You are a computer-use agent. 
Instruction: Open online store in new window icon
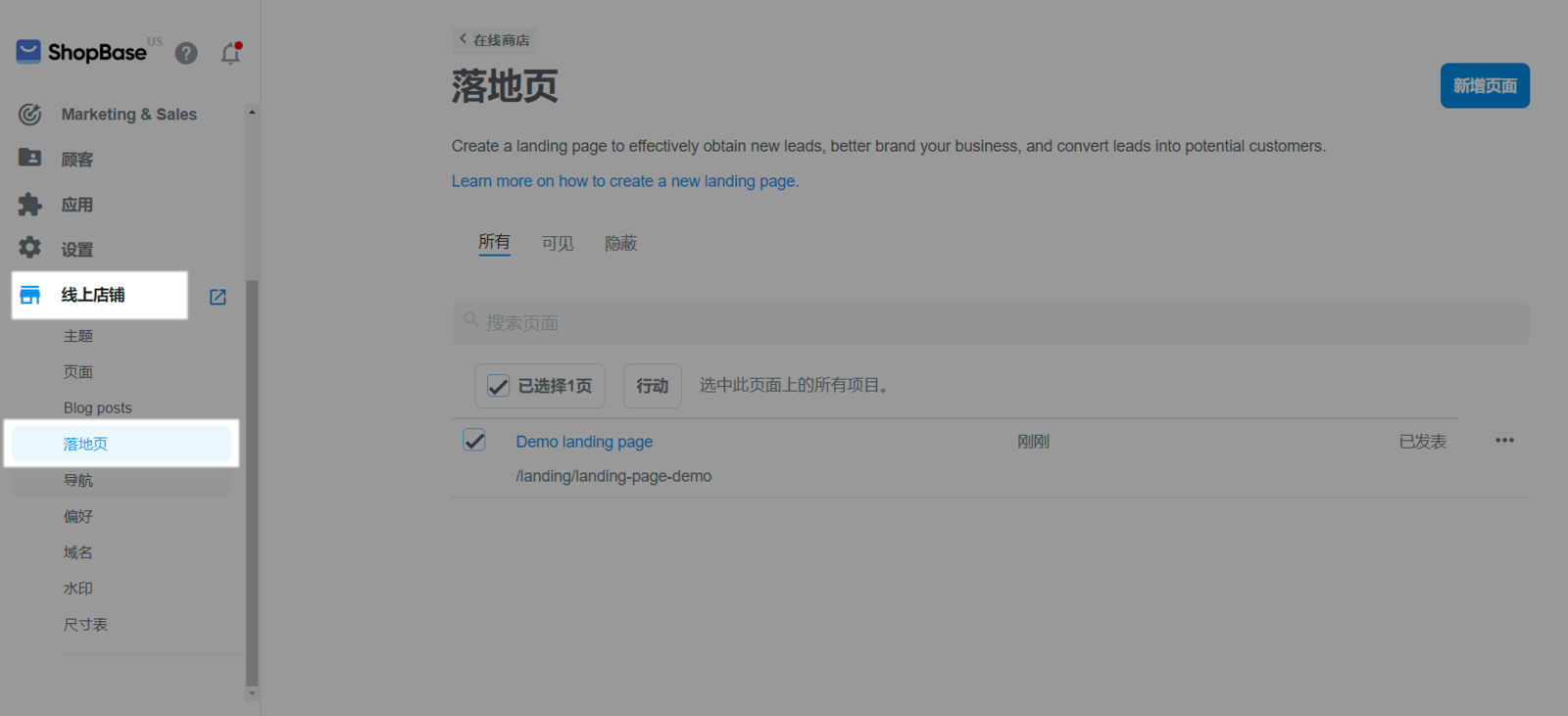[218, 297]
